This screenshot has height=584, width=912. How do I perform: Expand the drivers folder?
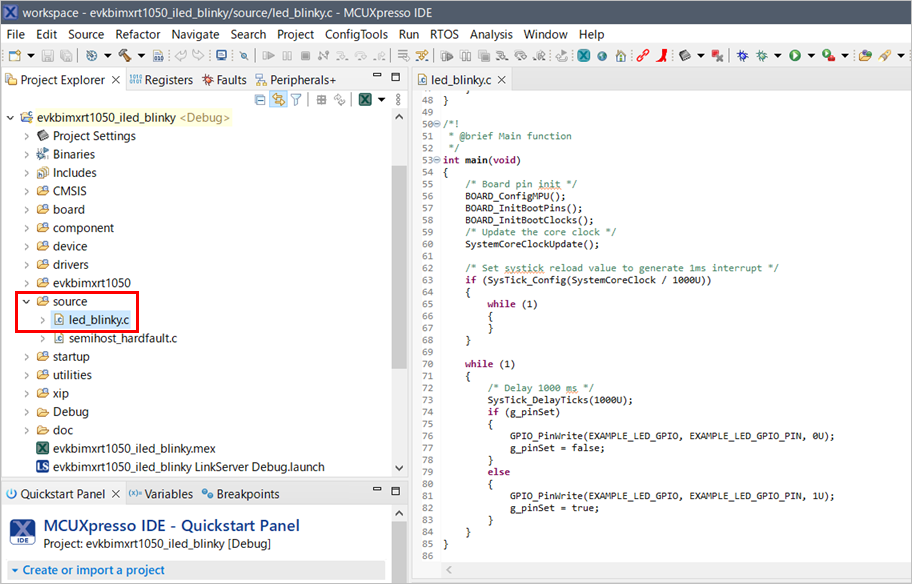tap(26, 265)
